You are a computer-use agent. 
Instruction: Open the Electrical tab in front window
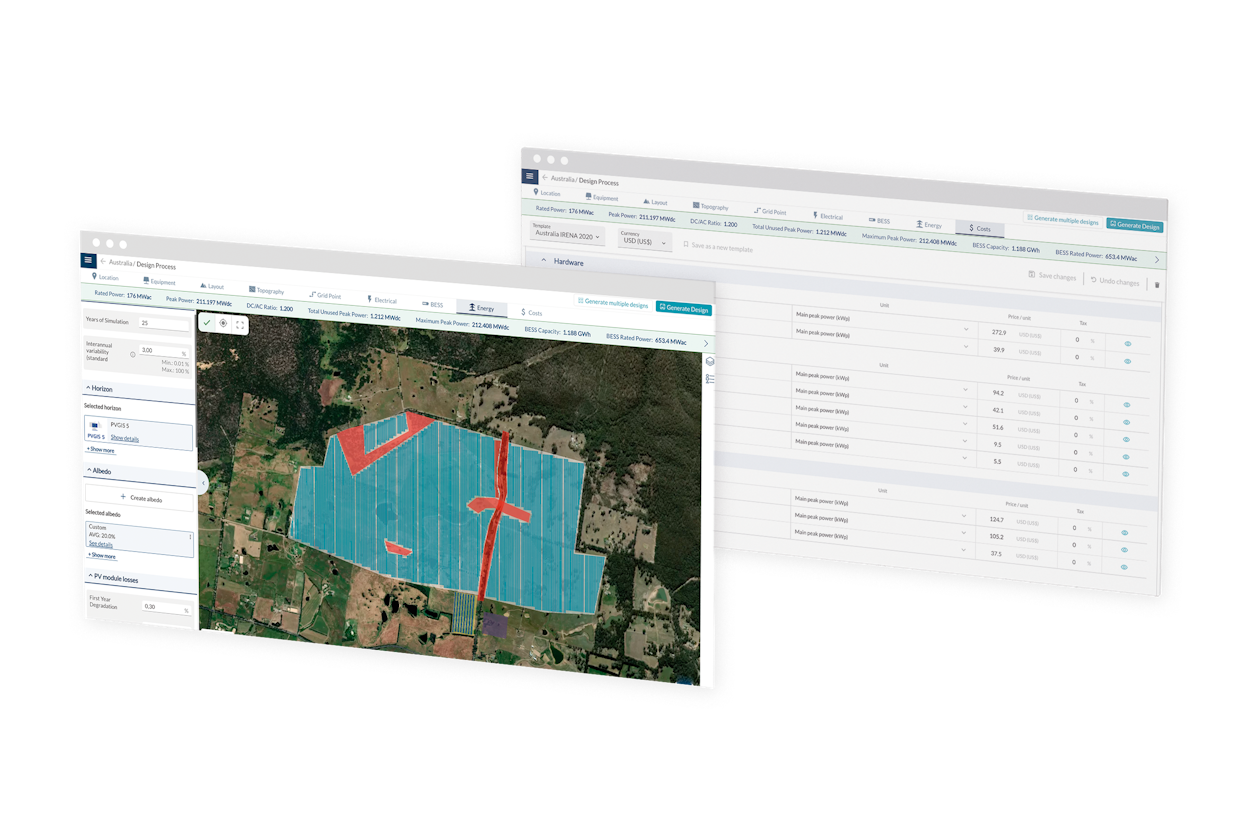pos(382,300)
